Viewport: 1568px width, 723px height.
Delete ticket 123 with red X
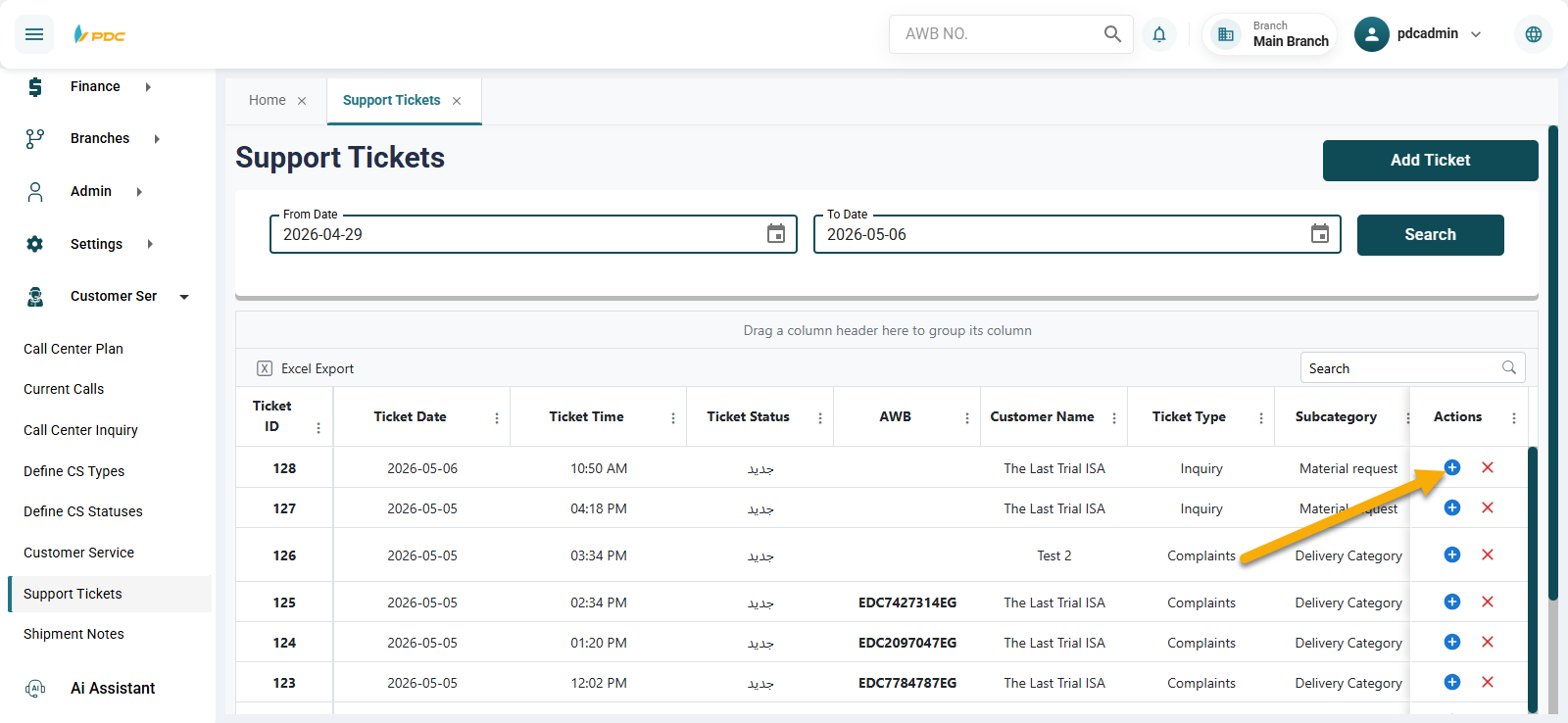click(x=1488, y=682)
